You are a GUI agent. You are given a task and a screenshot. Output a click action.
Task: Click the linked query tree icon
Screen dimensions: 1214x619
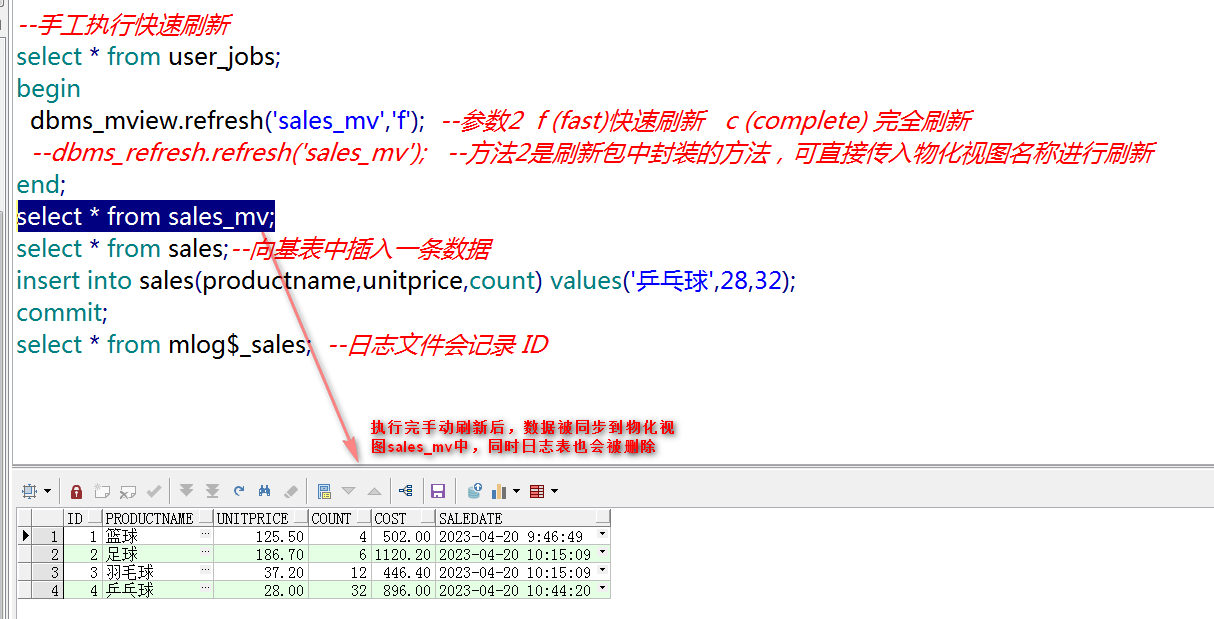[x=405, y=491]
